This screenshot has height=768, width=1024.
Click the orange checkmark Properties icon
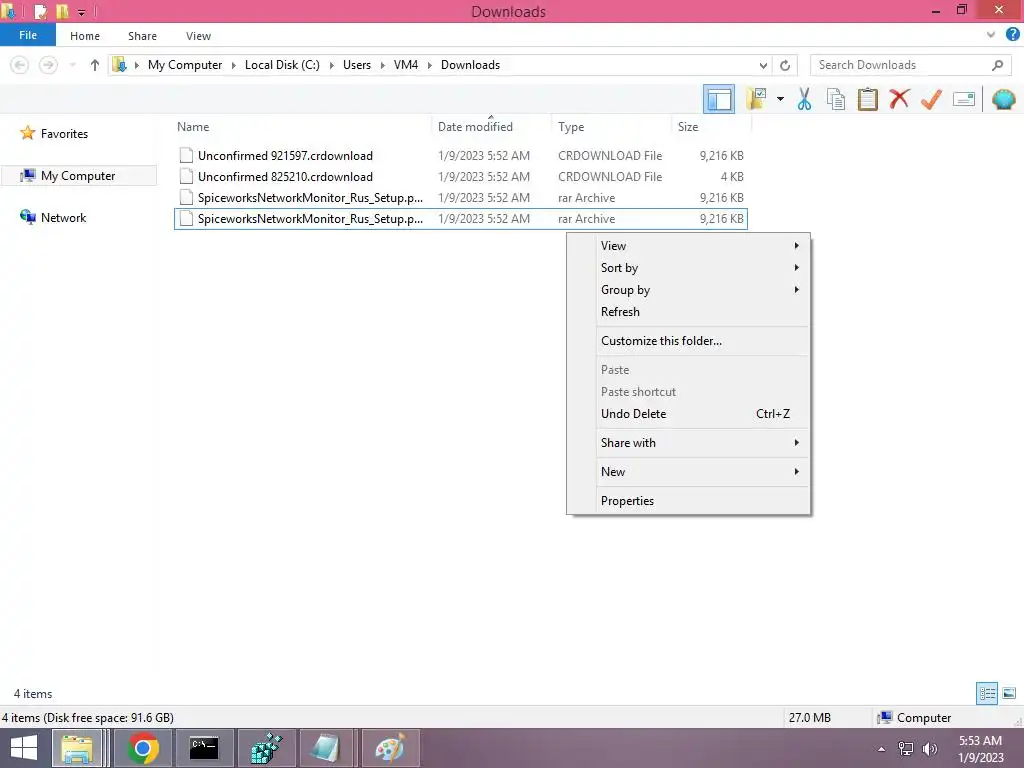tap(931, 99)
